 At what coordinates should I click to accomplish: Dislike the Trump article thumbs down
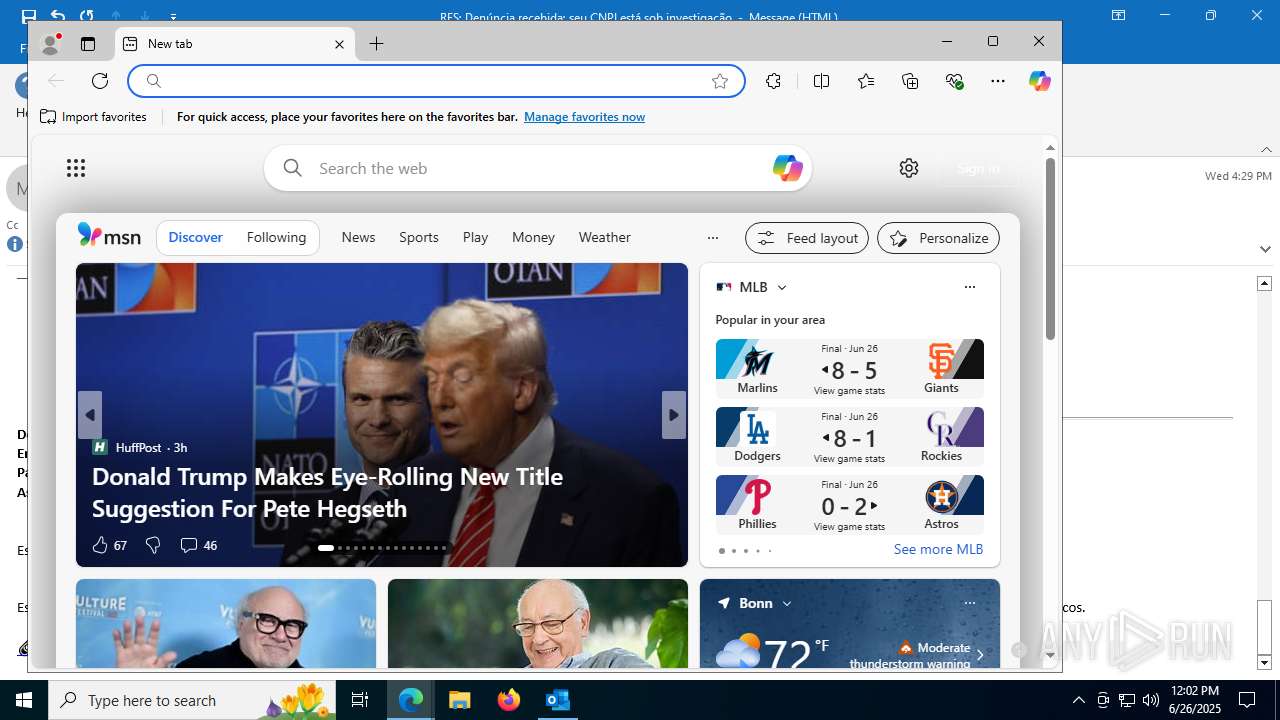pyautogui.click(x=153, y=545)
